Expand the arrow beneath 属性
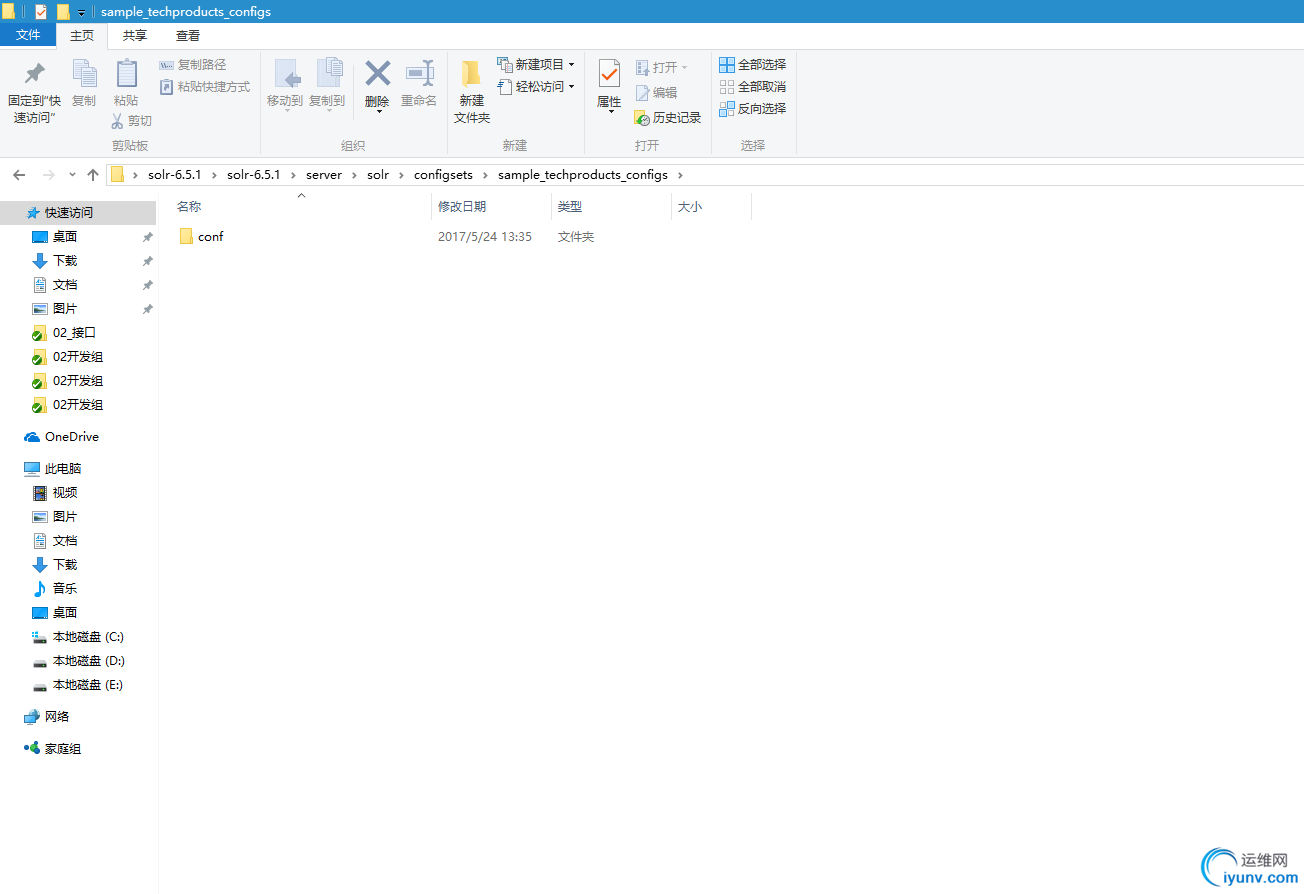Screen dimensions: 1304x894 (x=610, y=112)
